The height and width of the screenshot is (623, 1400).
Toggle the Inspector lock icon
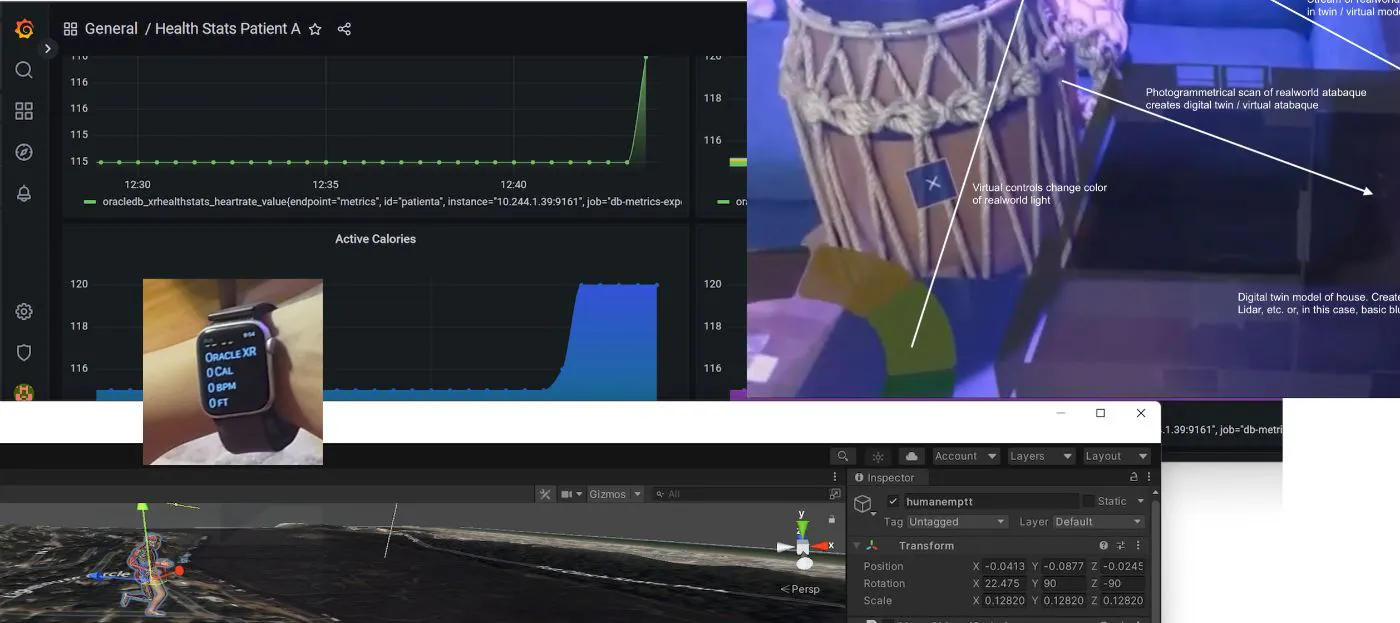tap(1133, 478)
